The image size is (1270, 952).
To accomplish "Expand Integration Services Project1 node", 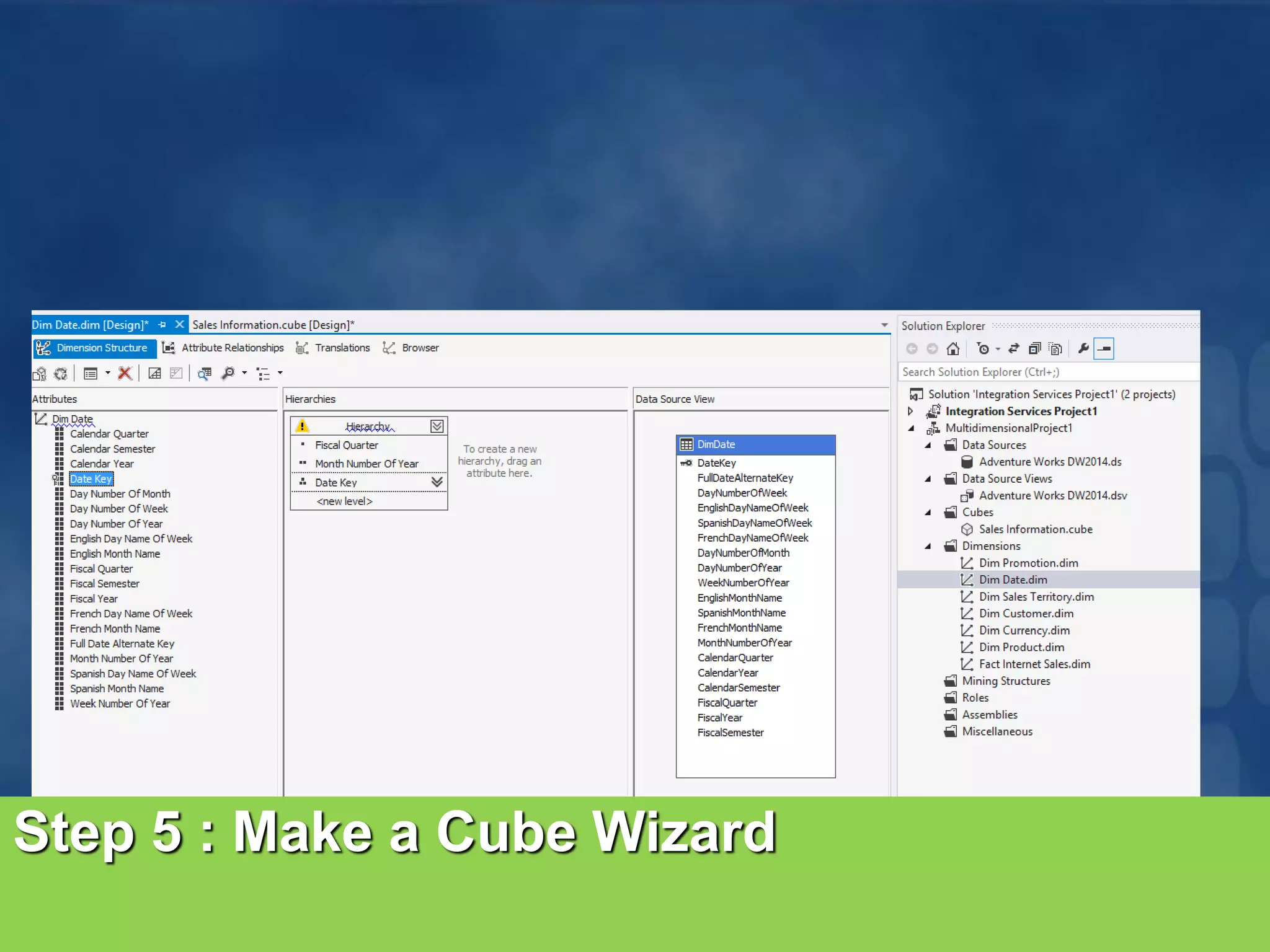I will [910, 411].
